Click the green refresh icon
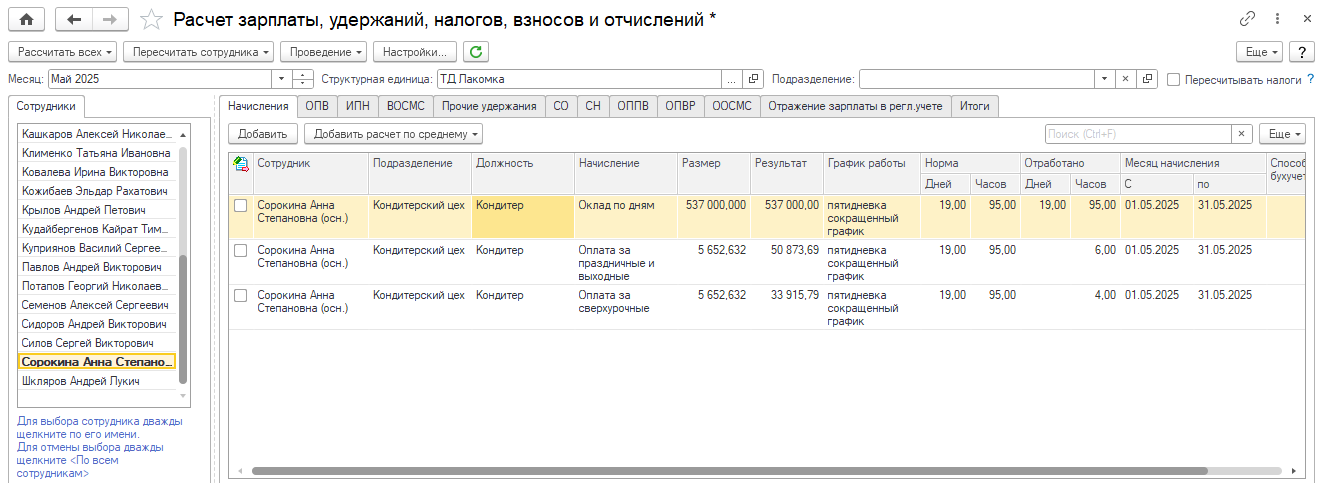Image resolution: width=1322 pixels, height=483 pixels. coord(477,51)
